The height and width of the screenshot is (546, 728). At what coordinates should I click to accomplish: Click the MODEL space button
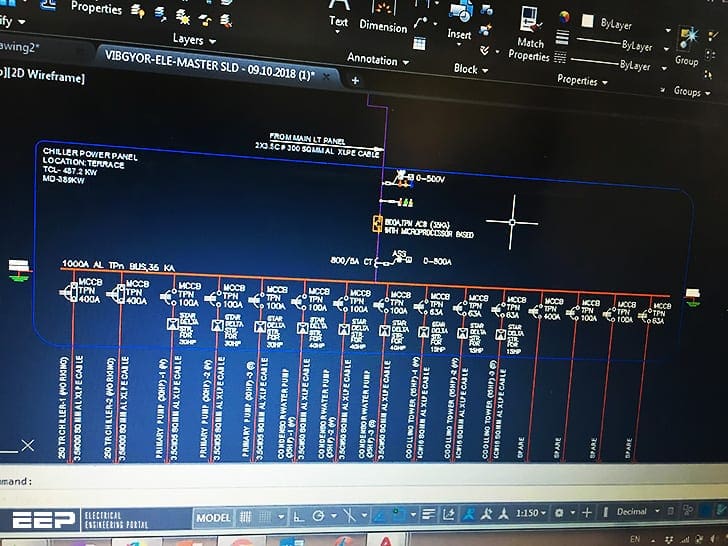pos(213,518)
